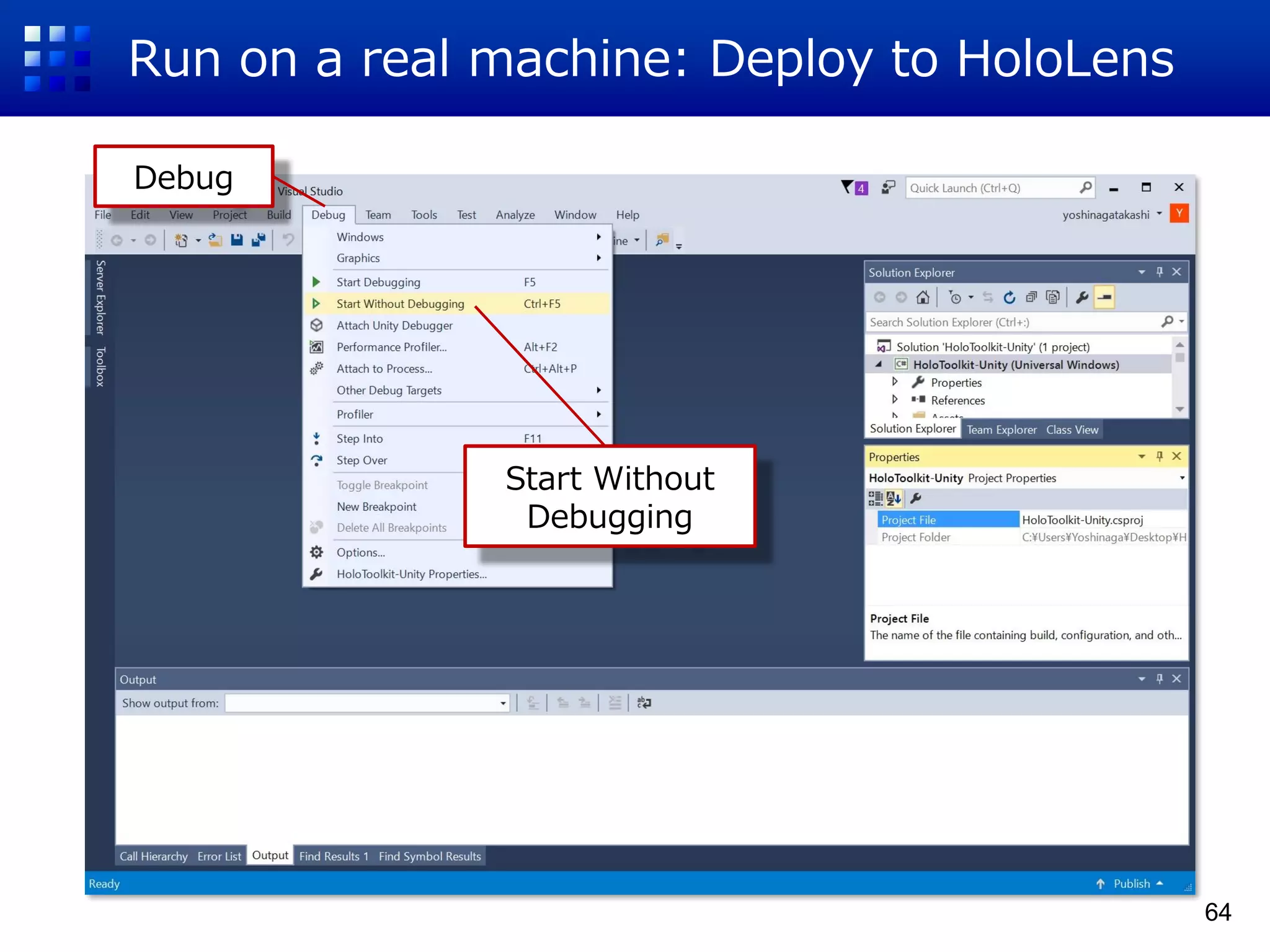Open the Tools menu
This screenshot has height=952, width=1270.
pos(424,214)
